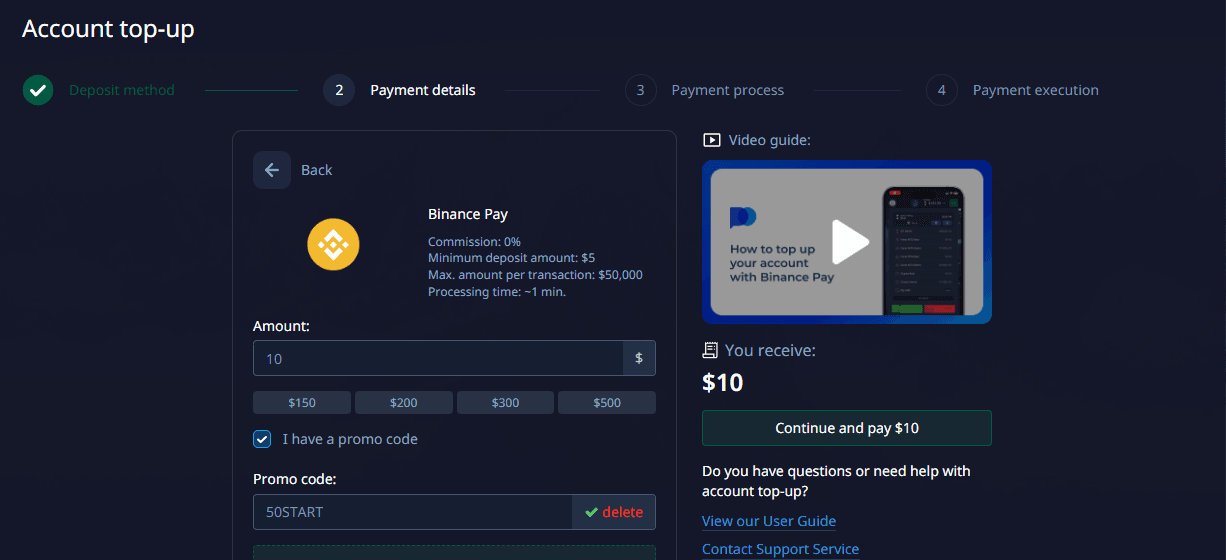Screen dimensions: 1226x560
Task: Click the Commission: 0% text
Action: [474, 242]
